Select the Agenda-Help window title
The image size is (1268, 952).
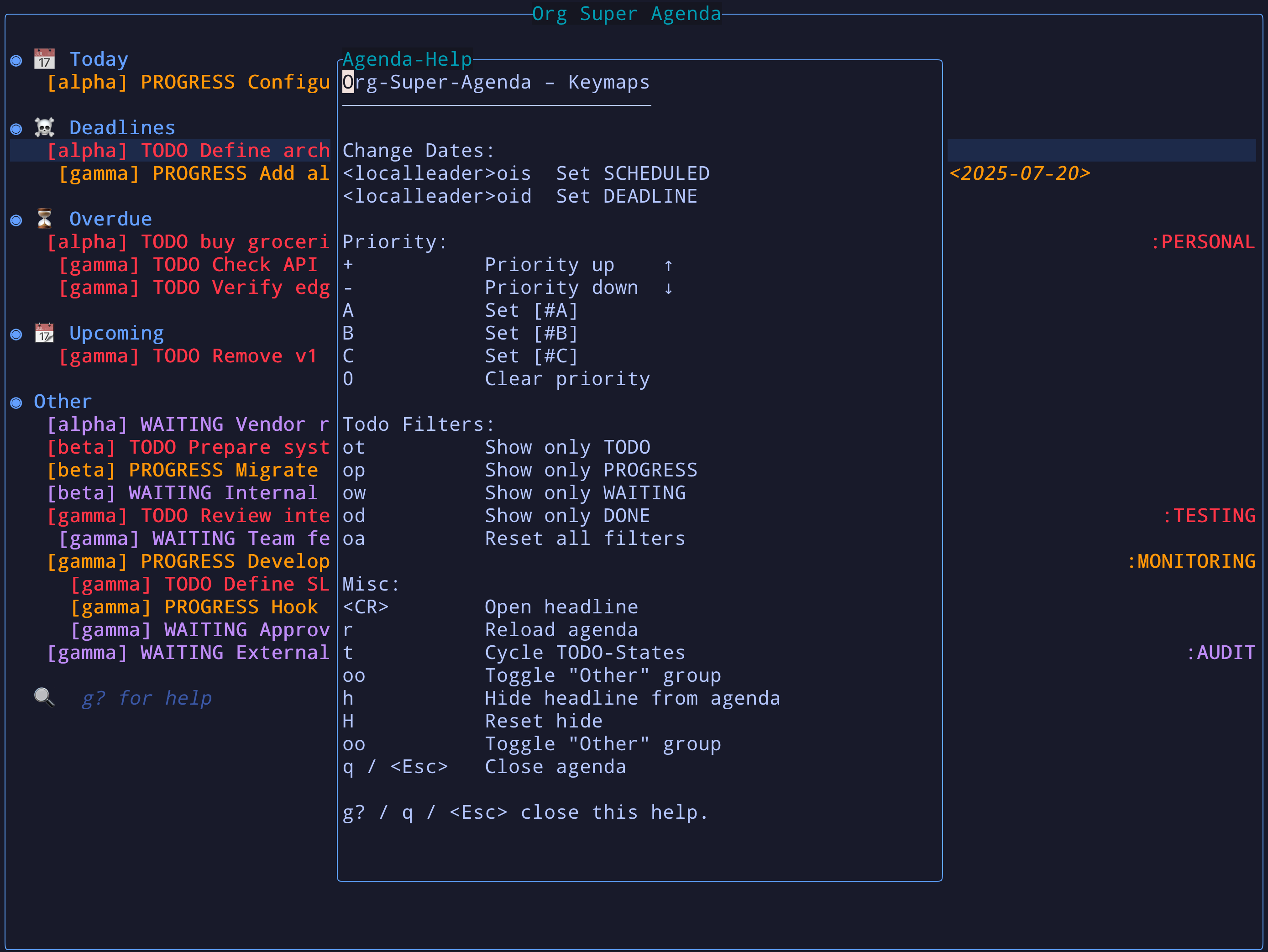click(407, 59)
